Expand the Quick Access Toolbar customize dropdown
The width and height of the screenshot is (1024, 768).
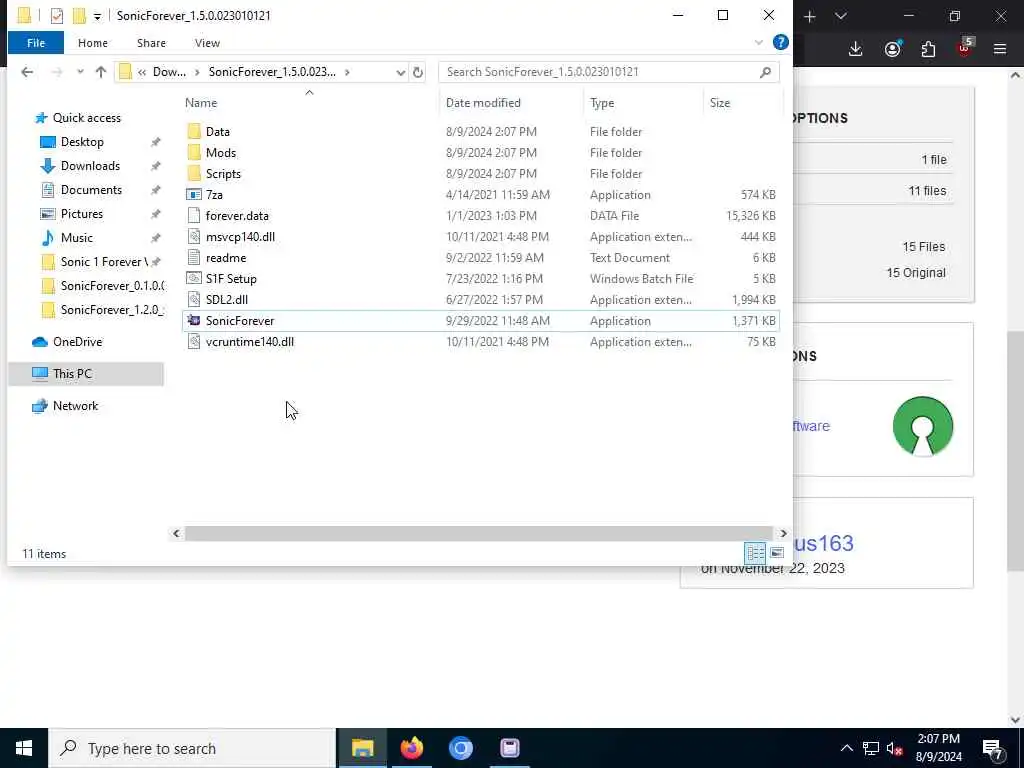pos(97,16)
